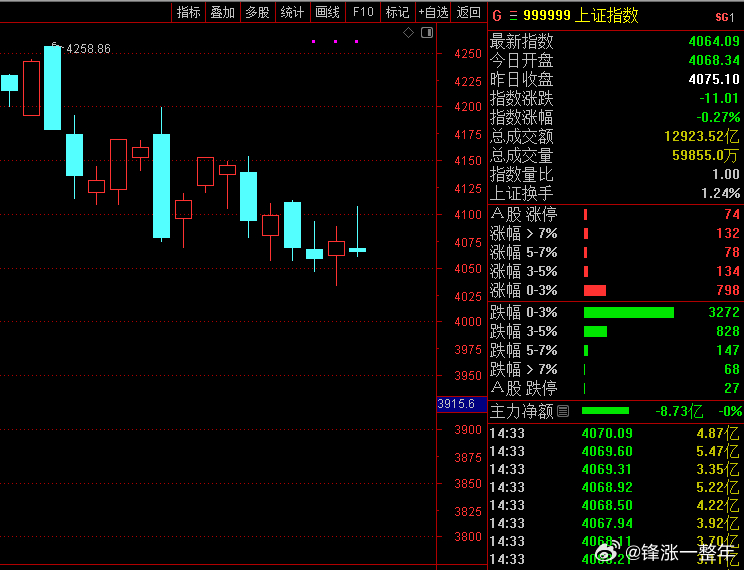Select the tick row priced 4070.09
Image resolution: width=744 pixels, height=570 pixels.
point(614,433)
